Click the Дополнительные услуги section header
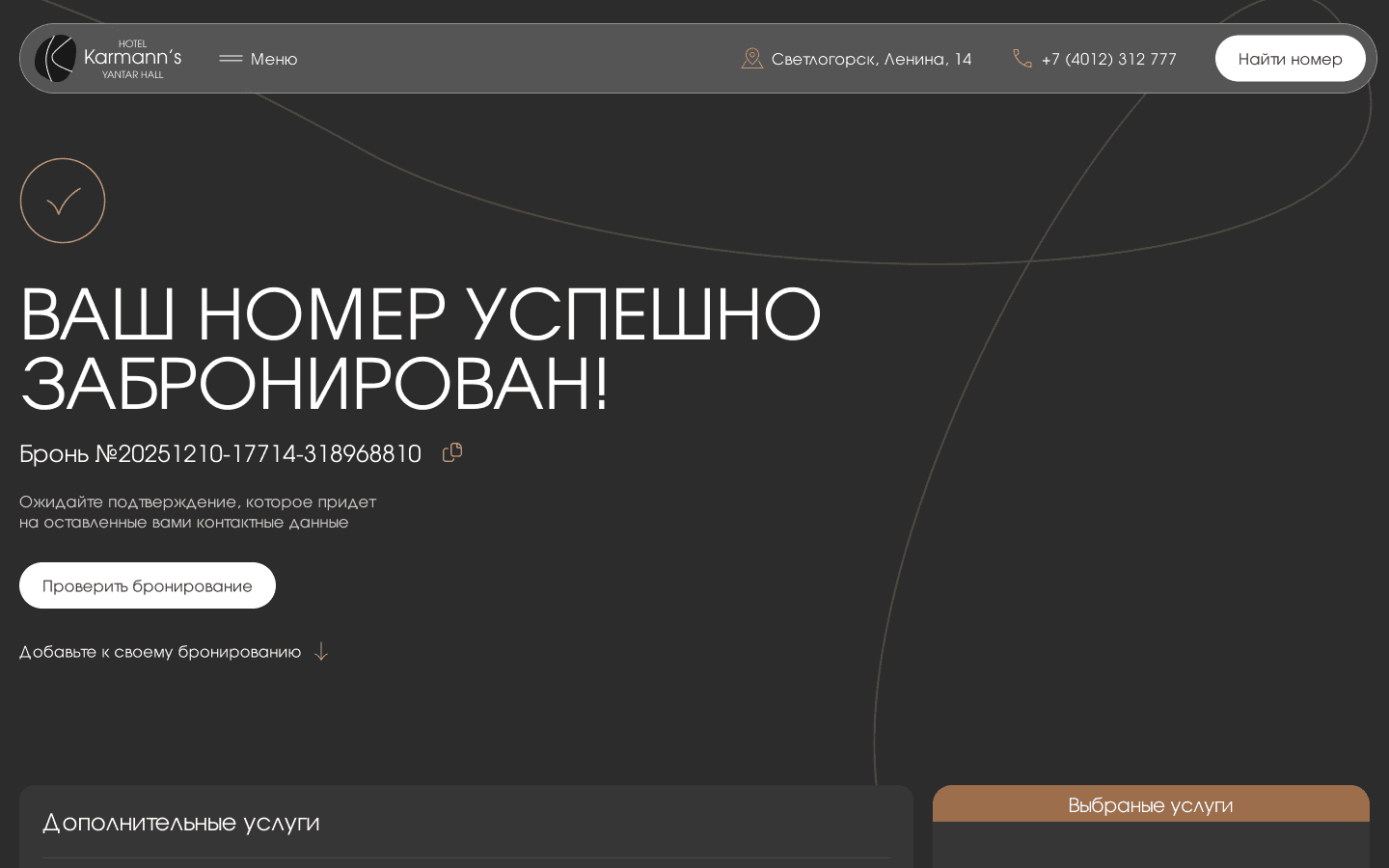The width and height of the screenshot is (1389, 868). [x=181, y=823]
